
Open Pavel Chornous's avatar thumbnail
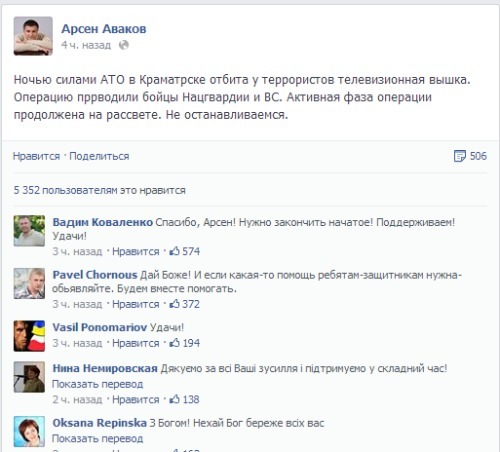(29, 283)
